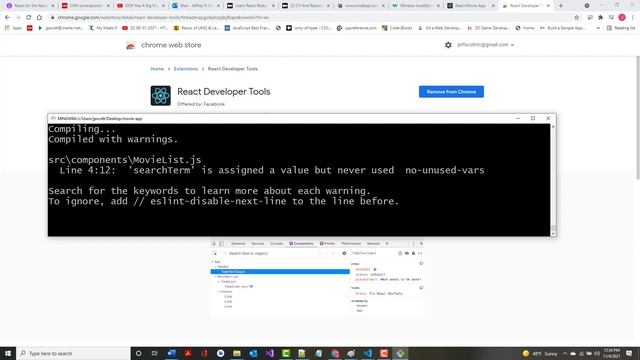Image resolution: width=640 pixels, height=360 pixels.
Task: Open a new tab with the plus icon
Action: click(560, 6)
